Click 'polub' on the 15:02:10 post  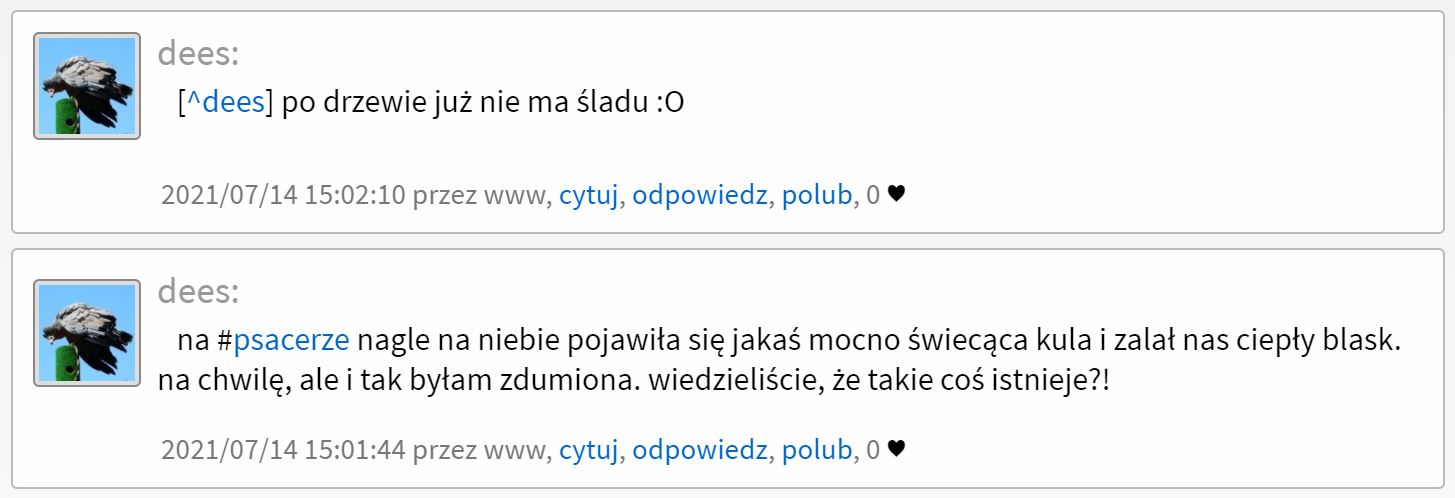(x=817, y=195)
